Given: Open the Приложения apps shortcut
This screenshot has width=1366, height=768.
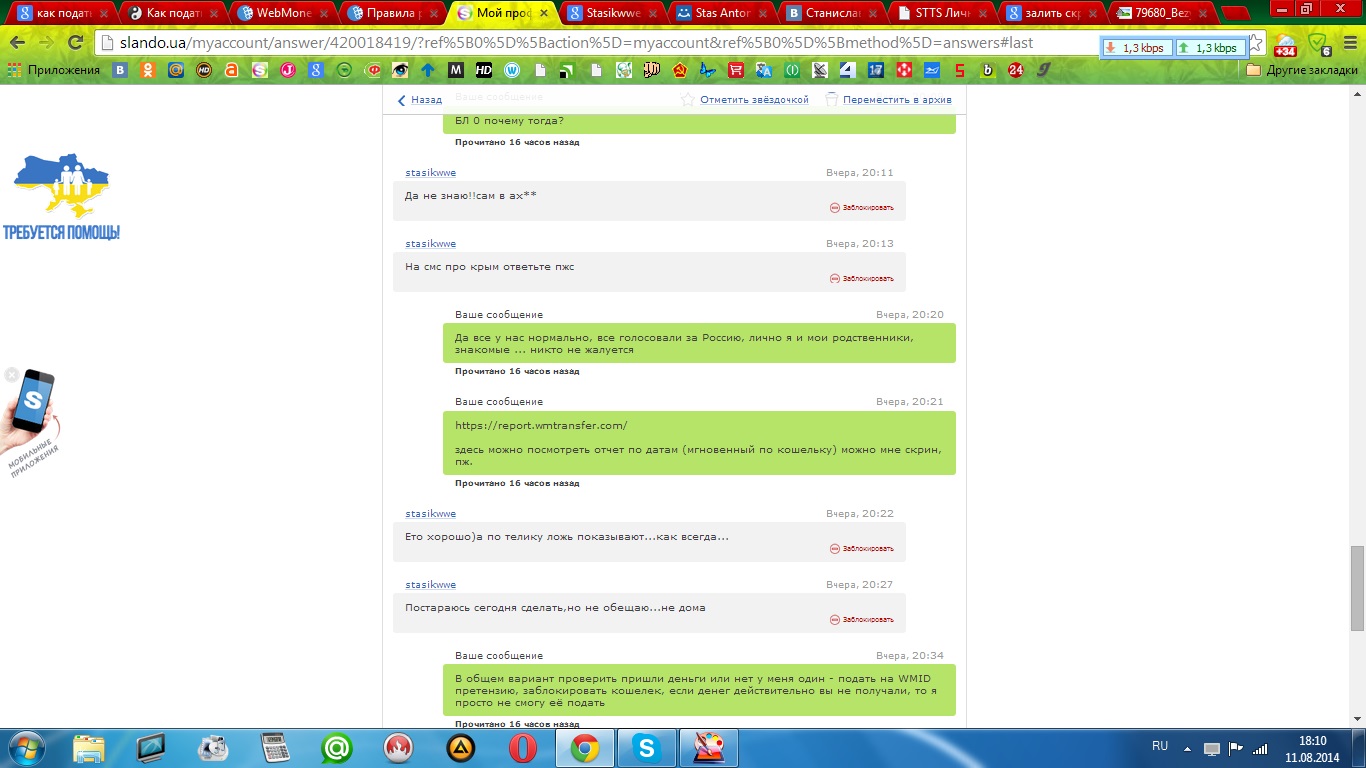Looking at the screenshot, I should pyautogui.click(x=54, y=71).
